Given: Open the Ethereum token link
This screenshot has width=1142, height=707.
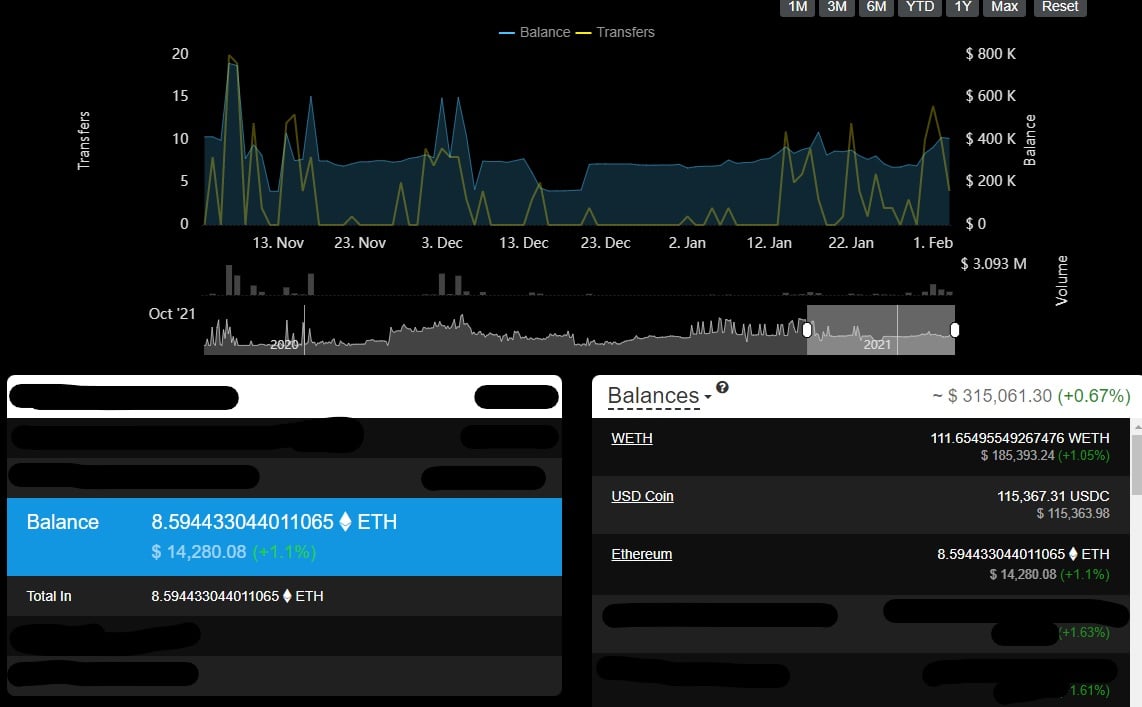Looking at the screenshot, I should point(642,555).
